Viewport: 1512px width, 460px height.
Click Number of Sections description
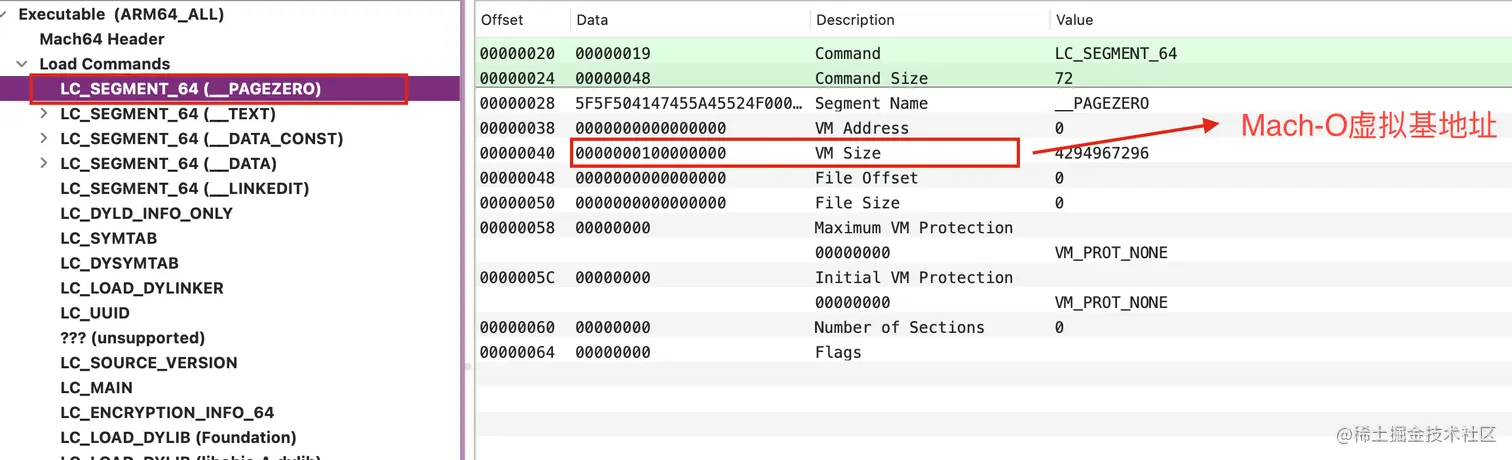click(899, 328)
